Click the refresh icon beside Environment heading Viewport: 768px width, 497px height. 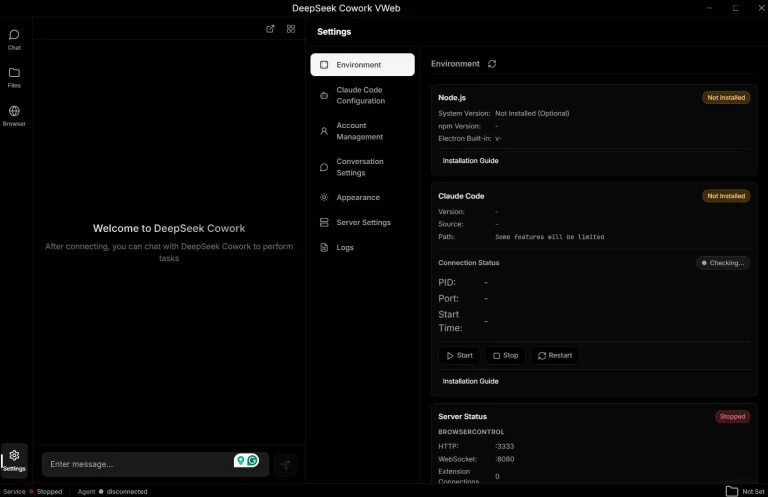pyautogui.click(x=492, y=64)
